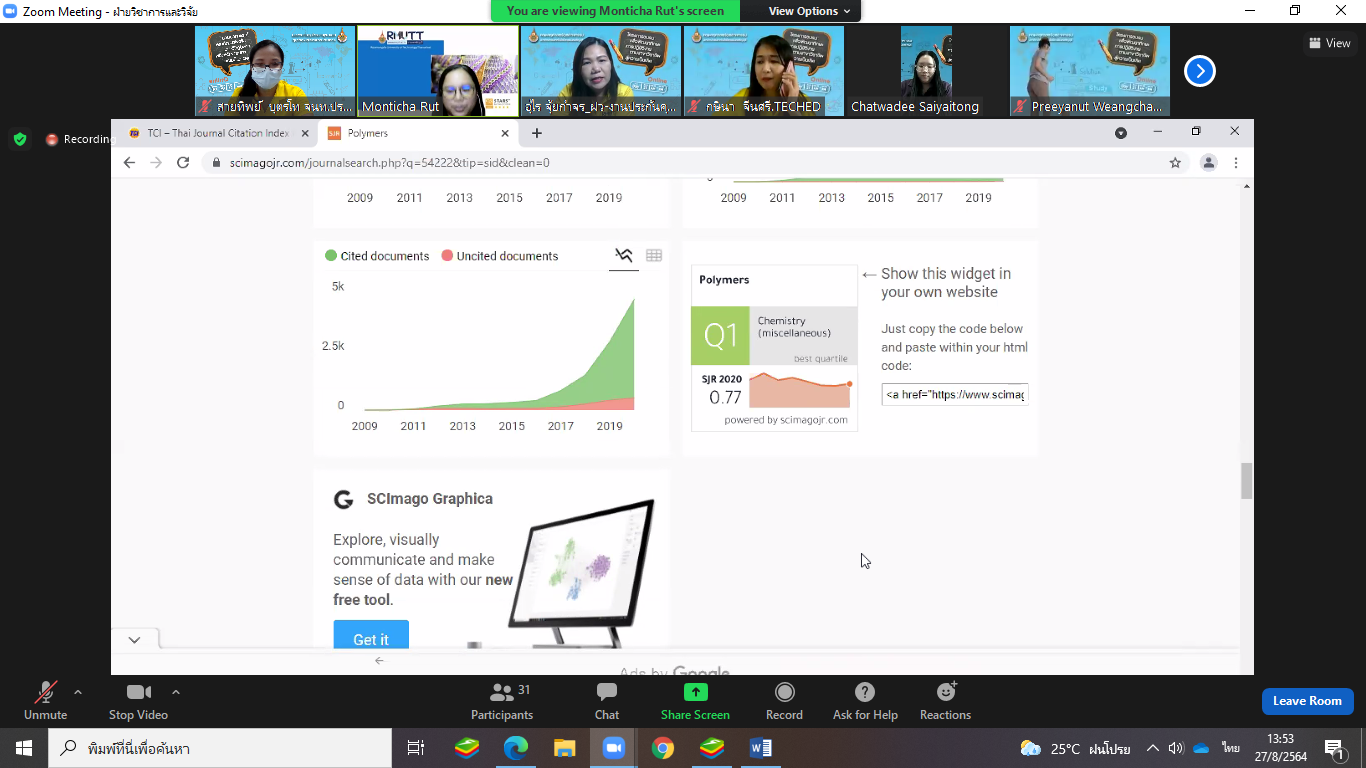Show next participants arrow in gallery strip
This screenshot has width=1366, height=768.
pyautogui.click(x=1200, y=71)
